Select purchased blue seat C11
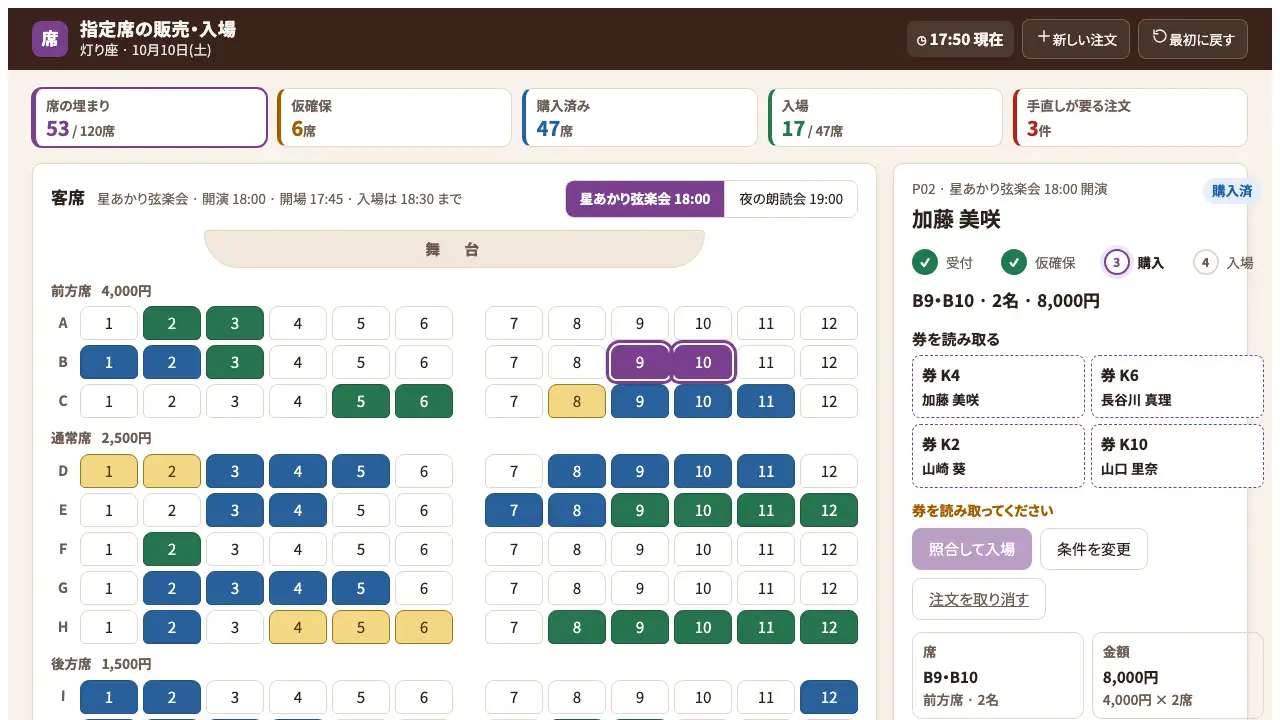The height and width of the screenshot is (720, 1280). point(766,402)
